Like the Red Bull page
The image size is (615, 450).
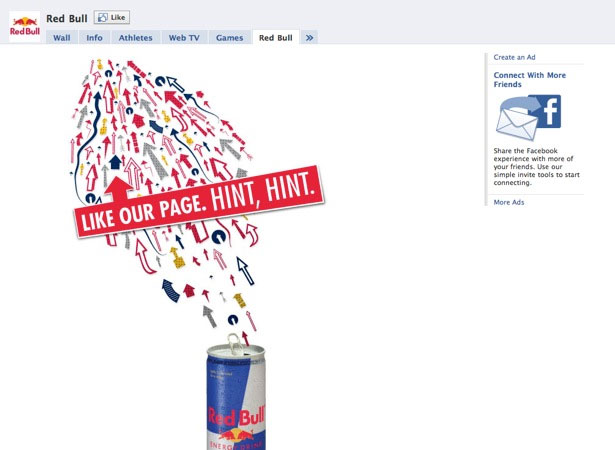[x=112, y=17]
